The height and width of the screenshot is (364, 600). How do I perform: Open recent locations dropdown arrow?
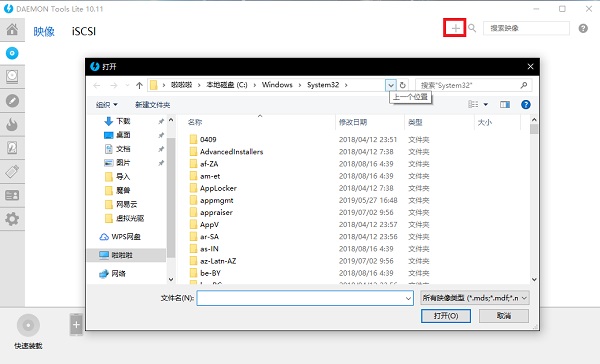click(x=127, y=85)
